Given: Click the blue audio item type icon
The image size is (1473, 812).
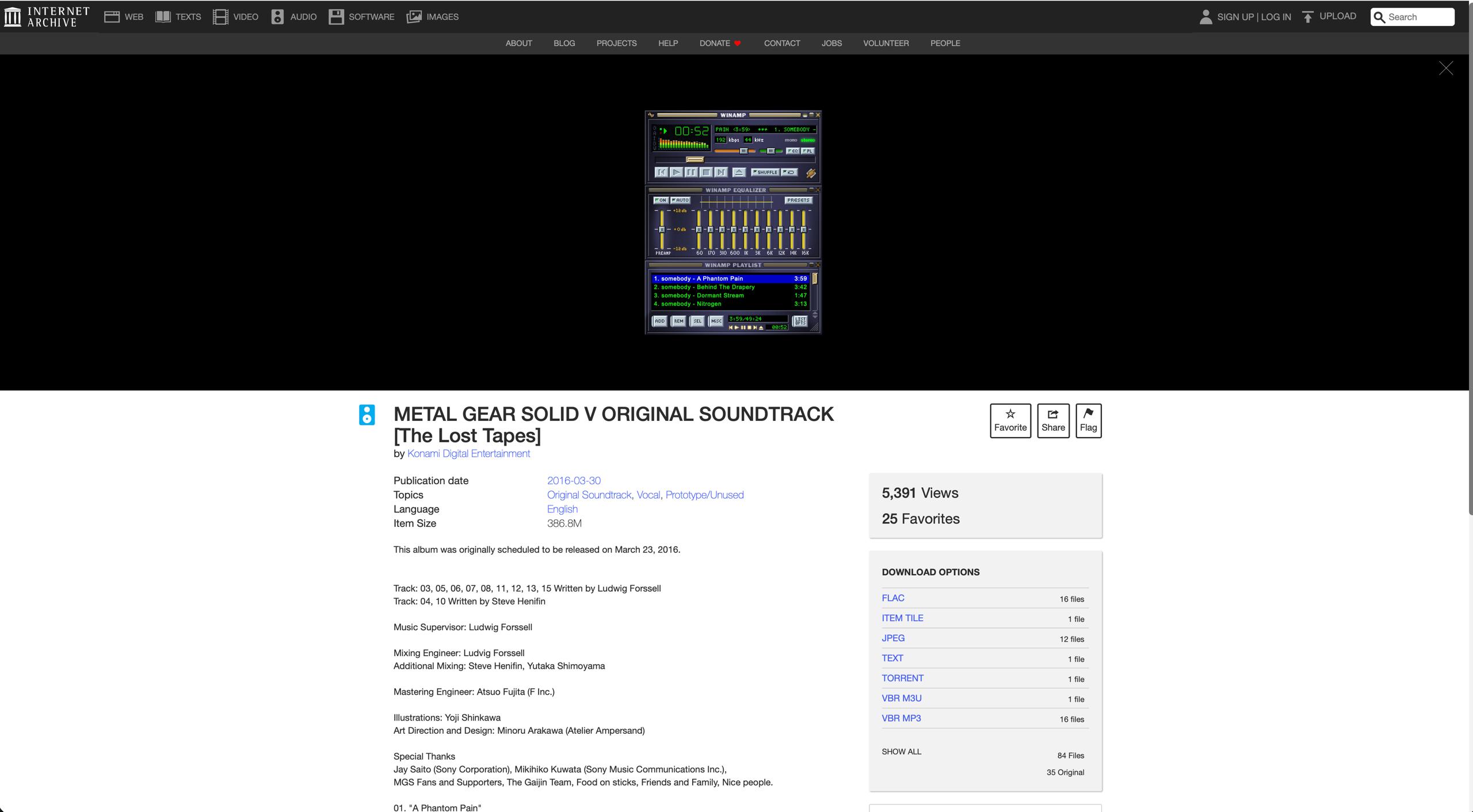Looking at the screenshot, I should pos(367,415).
